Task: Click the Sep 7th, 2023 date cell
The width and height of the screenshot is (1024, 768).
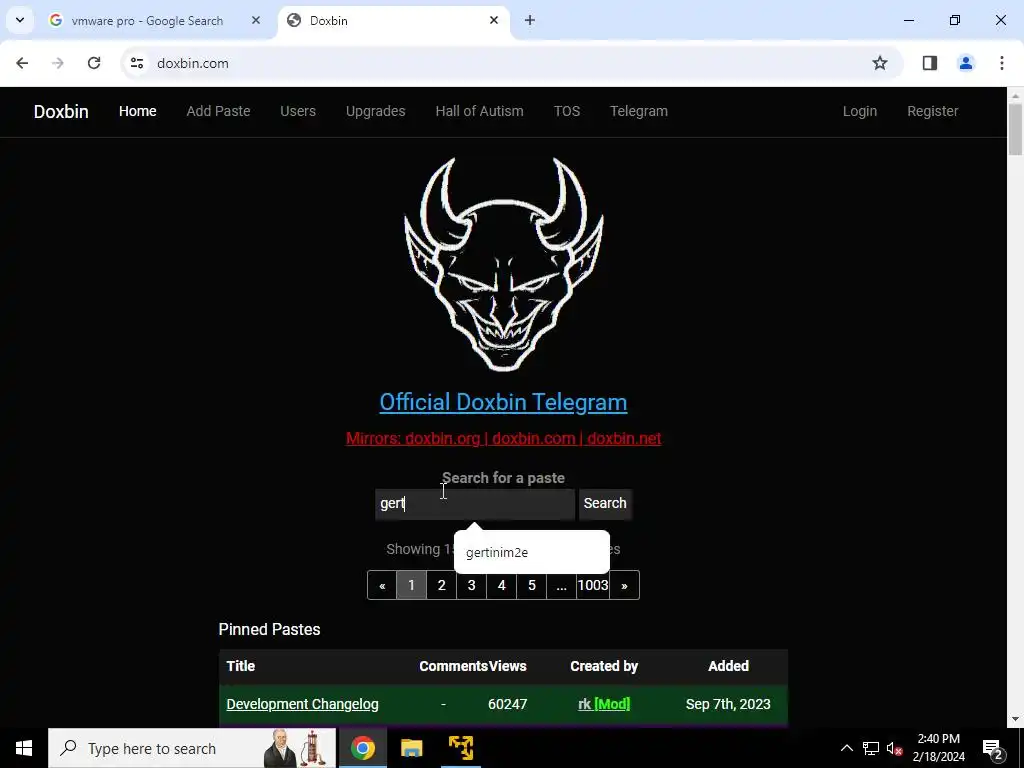Action: (x=728, y=704)
